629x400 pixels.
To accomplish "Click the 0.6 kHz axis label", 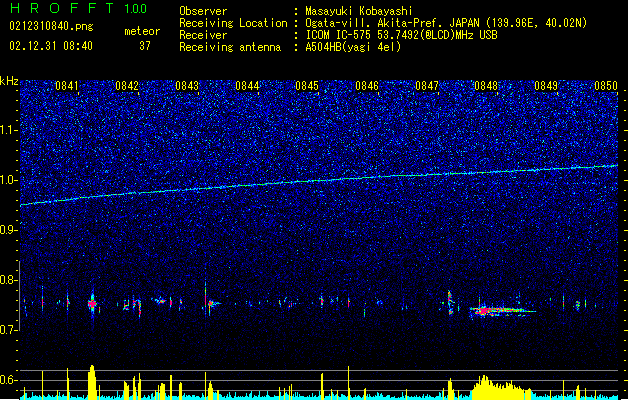I will 8,380.
